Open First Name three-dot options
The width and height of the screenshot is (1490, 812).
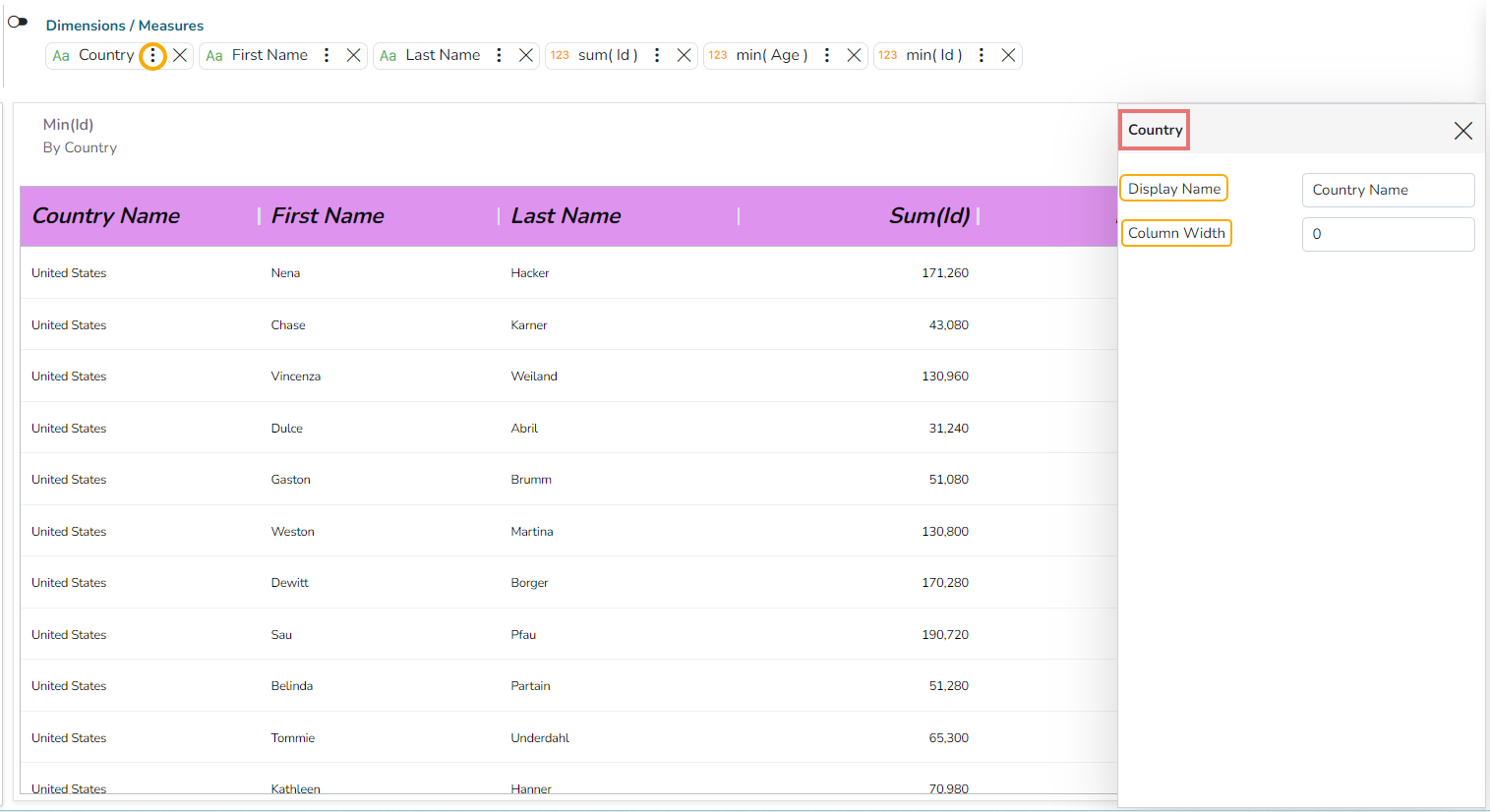(327, 56)
